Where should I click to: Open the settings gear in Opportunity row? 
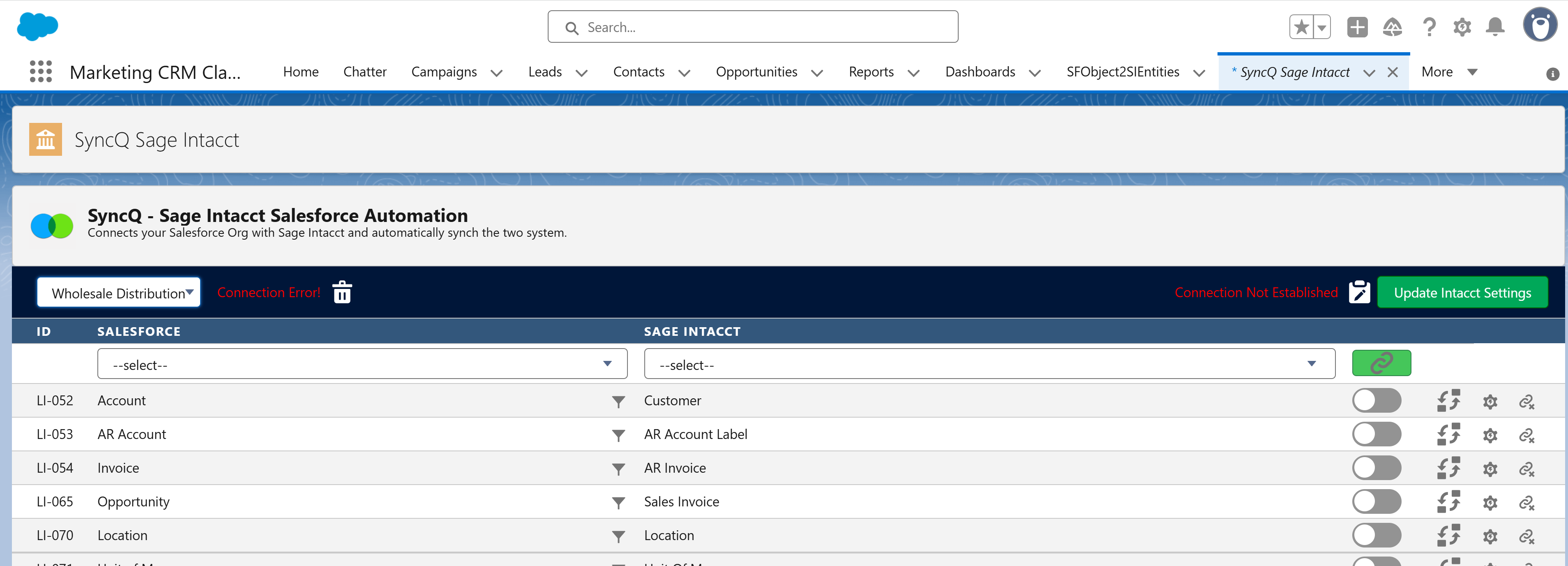1490,503
